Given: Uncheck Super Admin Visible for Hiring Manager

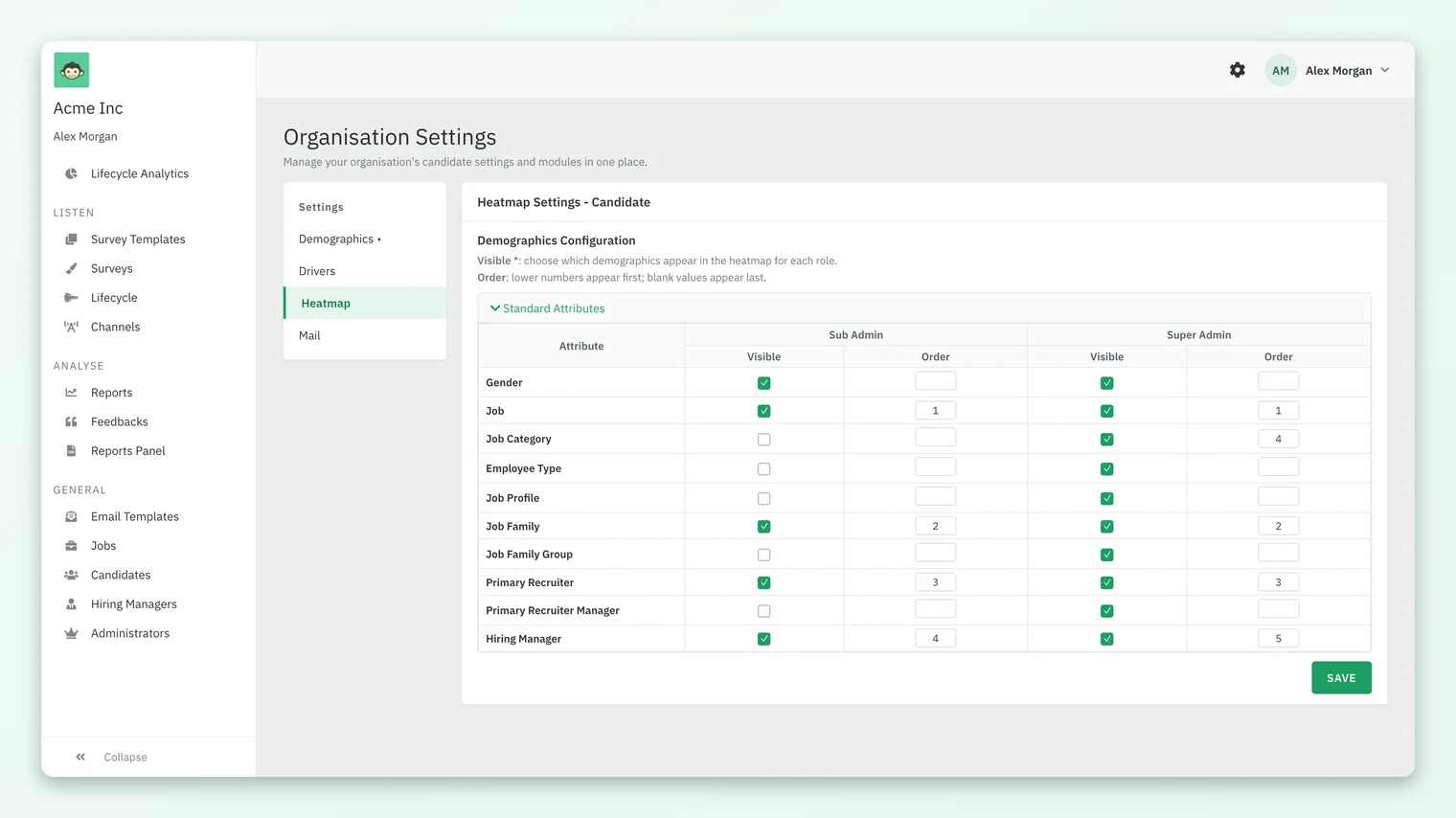Looking at the screenshot, I should (1106, 639).
